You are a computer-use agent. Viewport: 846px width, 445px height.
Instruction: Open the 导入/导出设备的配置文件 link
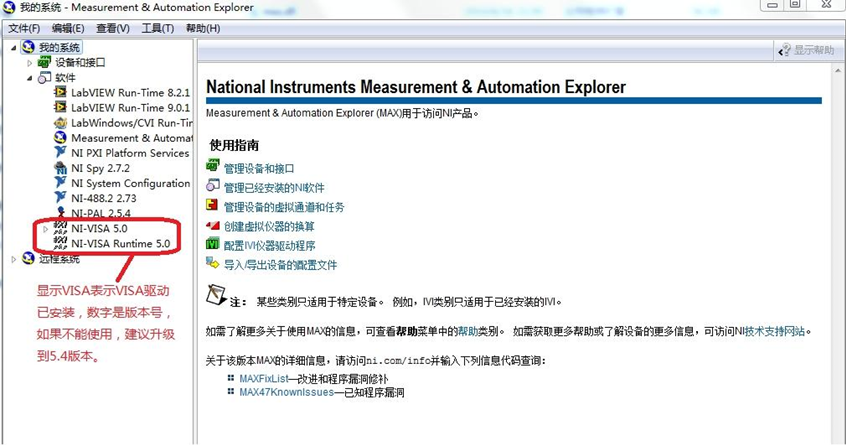[280, 265]
